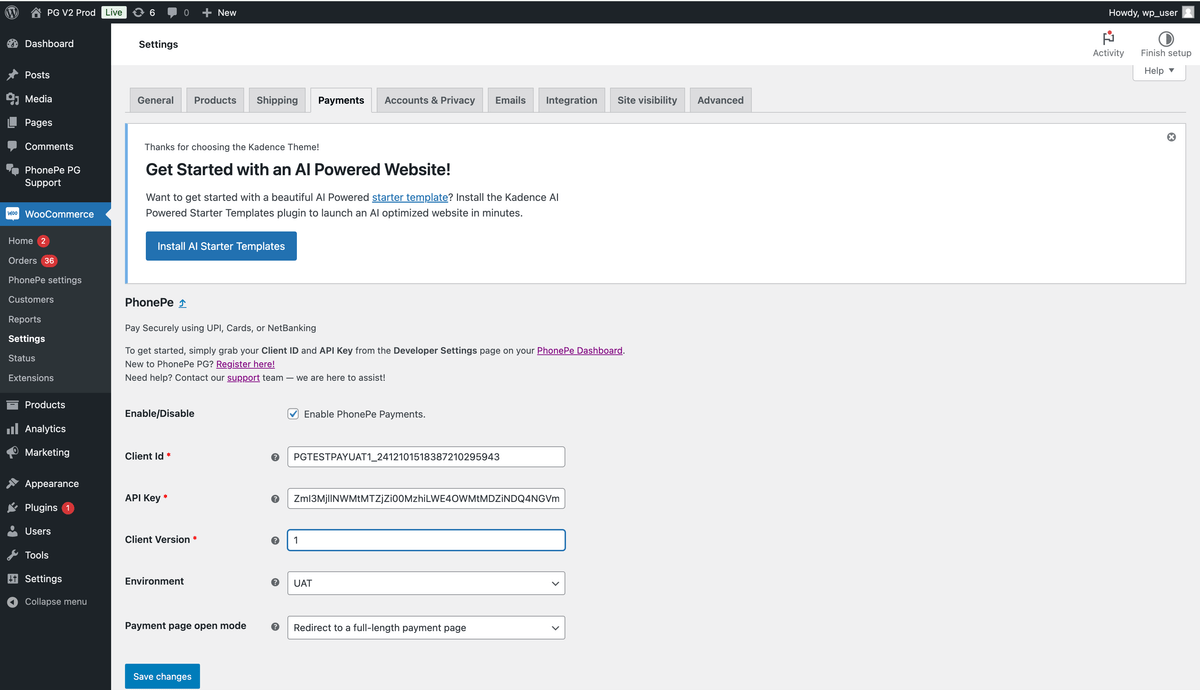Click the Comments icon in sidebar
1200x690 pixels.
click(x=13, y=146)
